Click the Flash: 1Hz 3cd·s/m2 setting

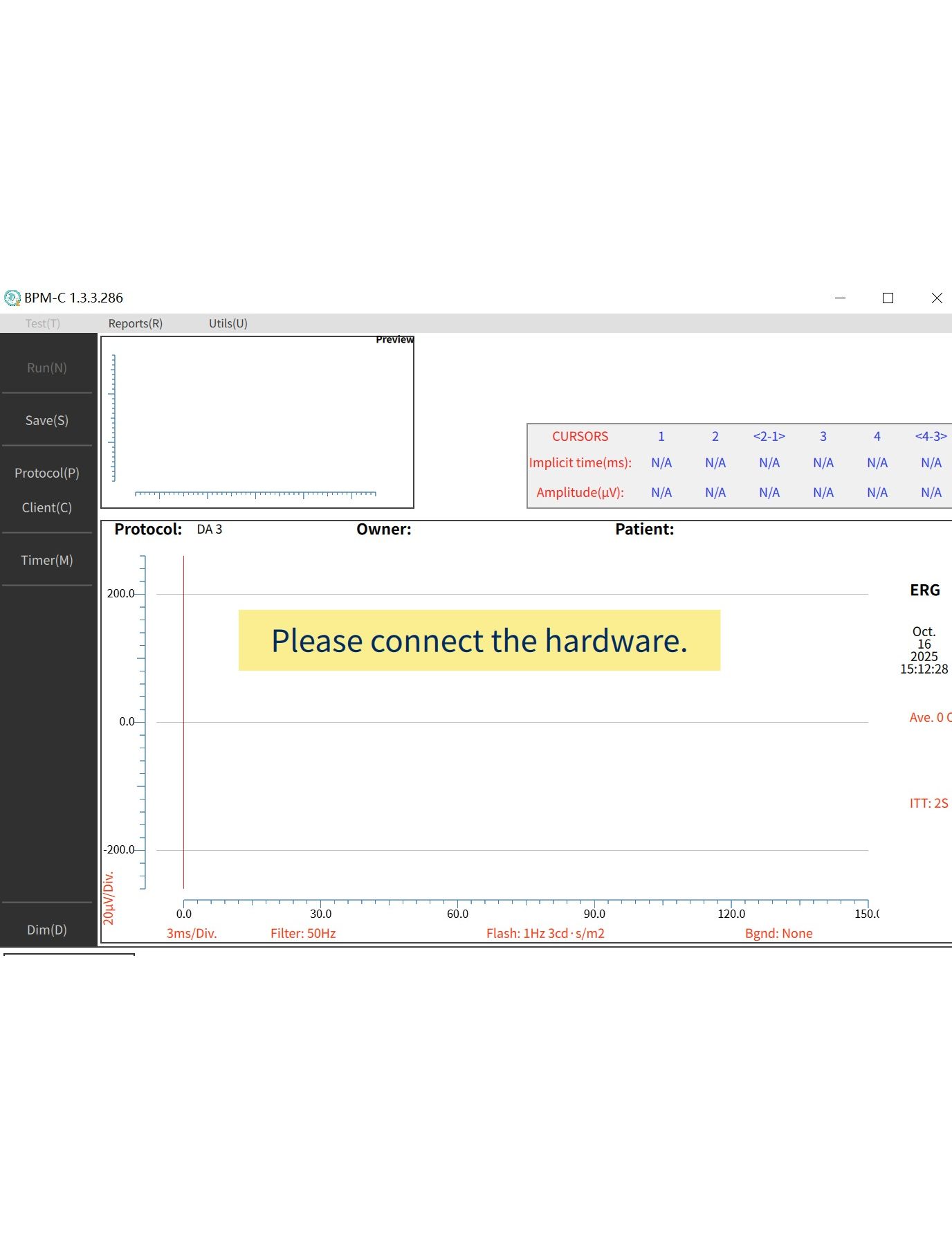545,933
